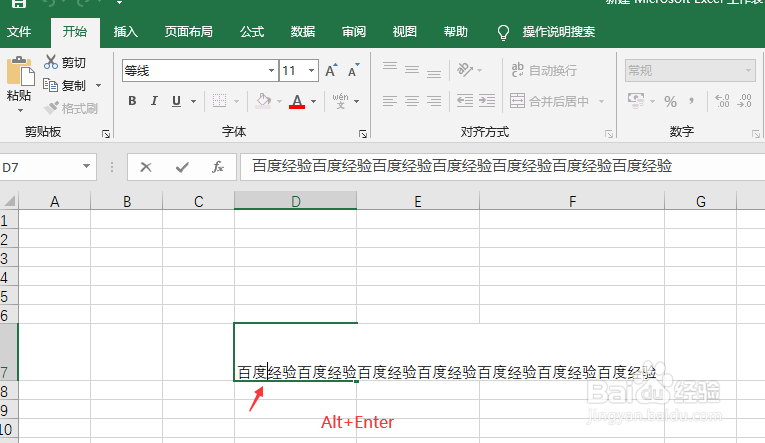Screen dimensions: 765x443
Task: Select the column F header
Action: click(x=572, y=201)
